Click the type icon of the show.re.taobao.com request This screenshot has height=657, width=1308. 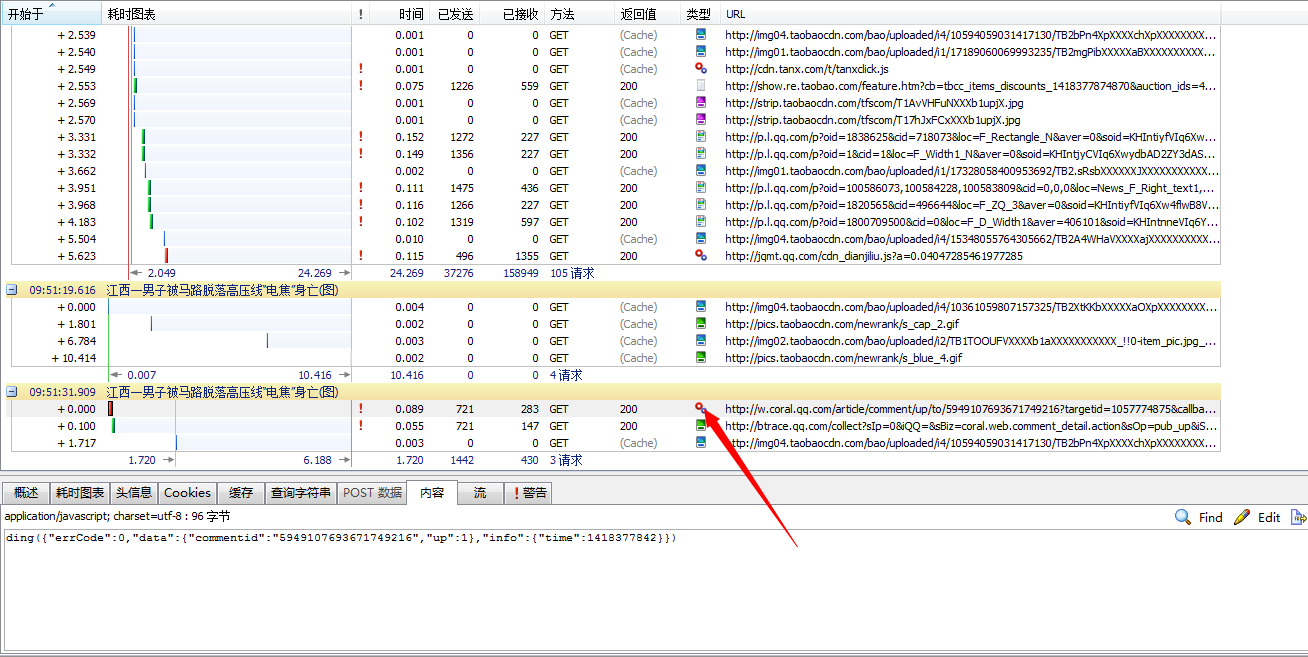pyautogui.click(x=701, y=86)
